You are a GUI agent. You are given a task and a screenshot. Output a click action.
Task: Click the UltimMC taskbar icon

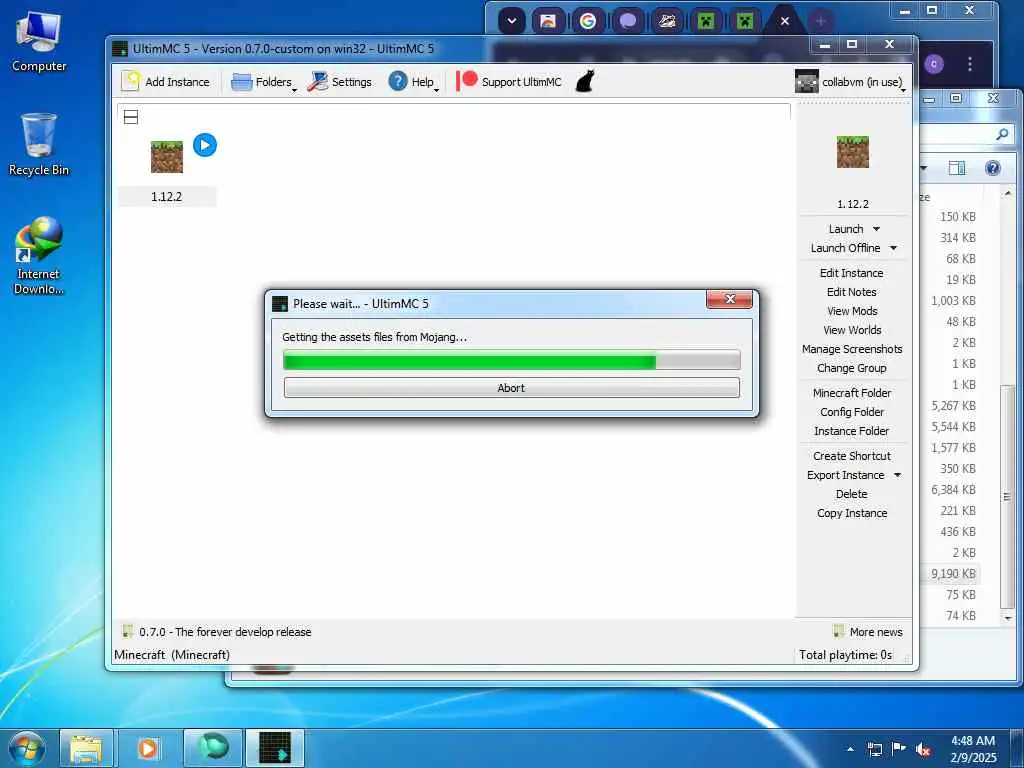pyautogui.click(x=274, y=748)
